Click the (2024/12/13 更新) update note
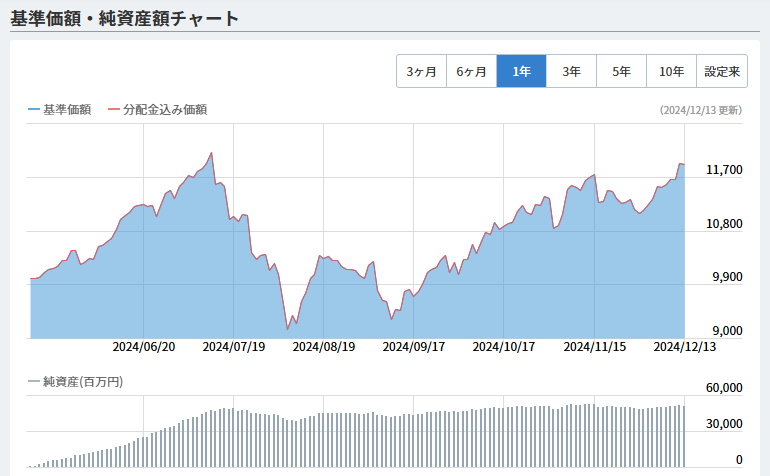 (x=701, y=110)
